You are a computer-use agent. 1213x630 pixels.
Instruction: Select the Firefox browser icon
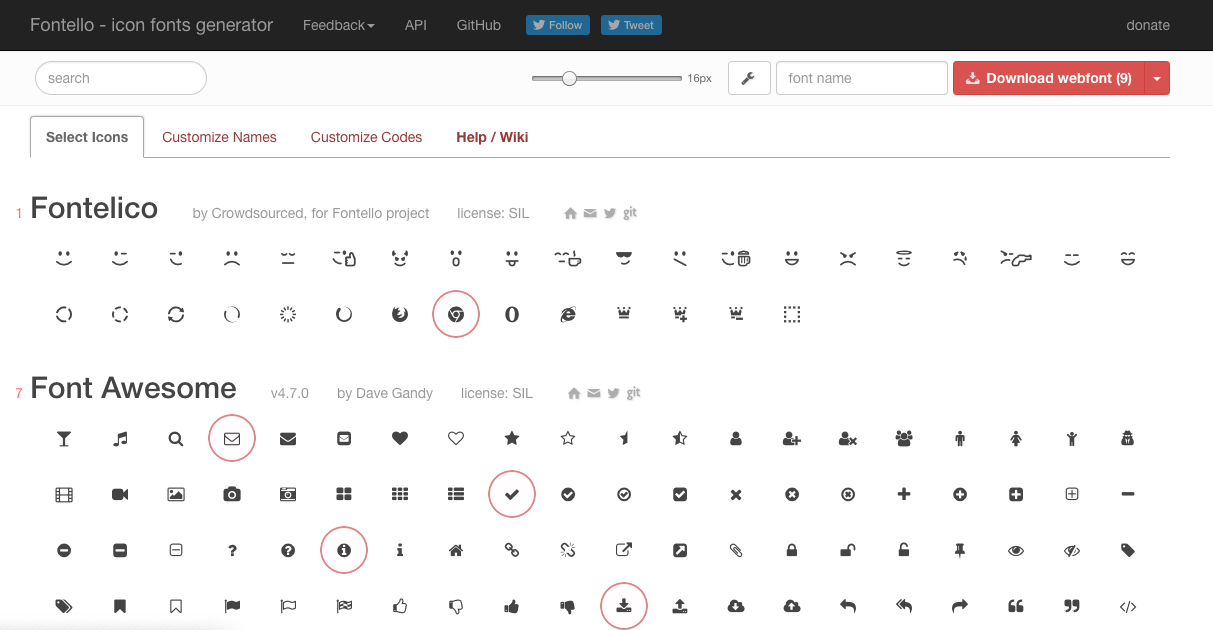coord(400,314)
